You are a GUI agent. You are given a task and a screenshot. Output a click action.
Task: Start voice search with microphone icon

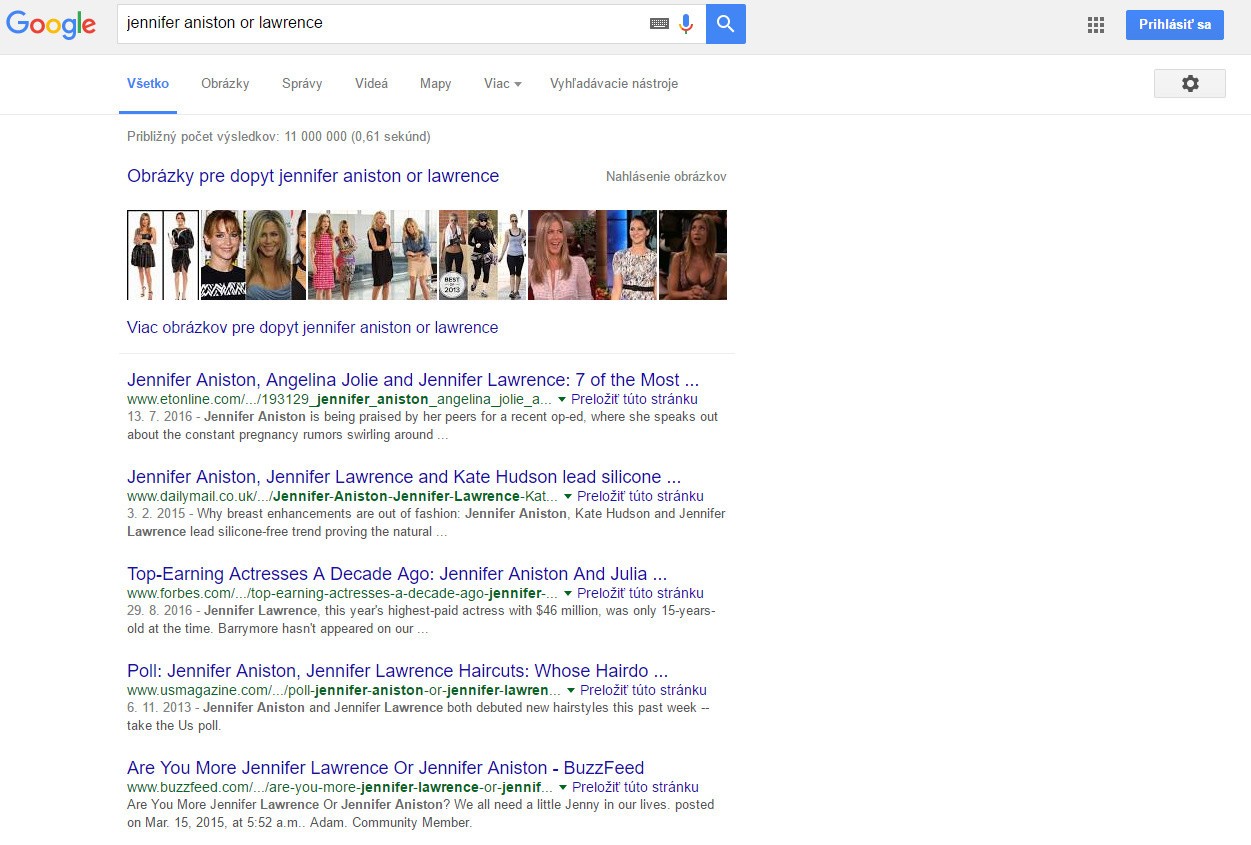coord(686,24)
